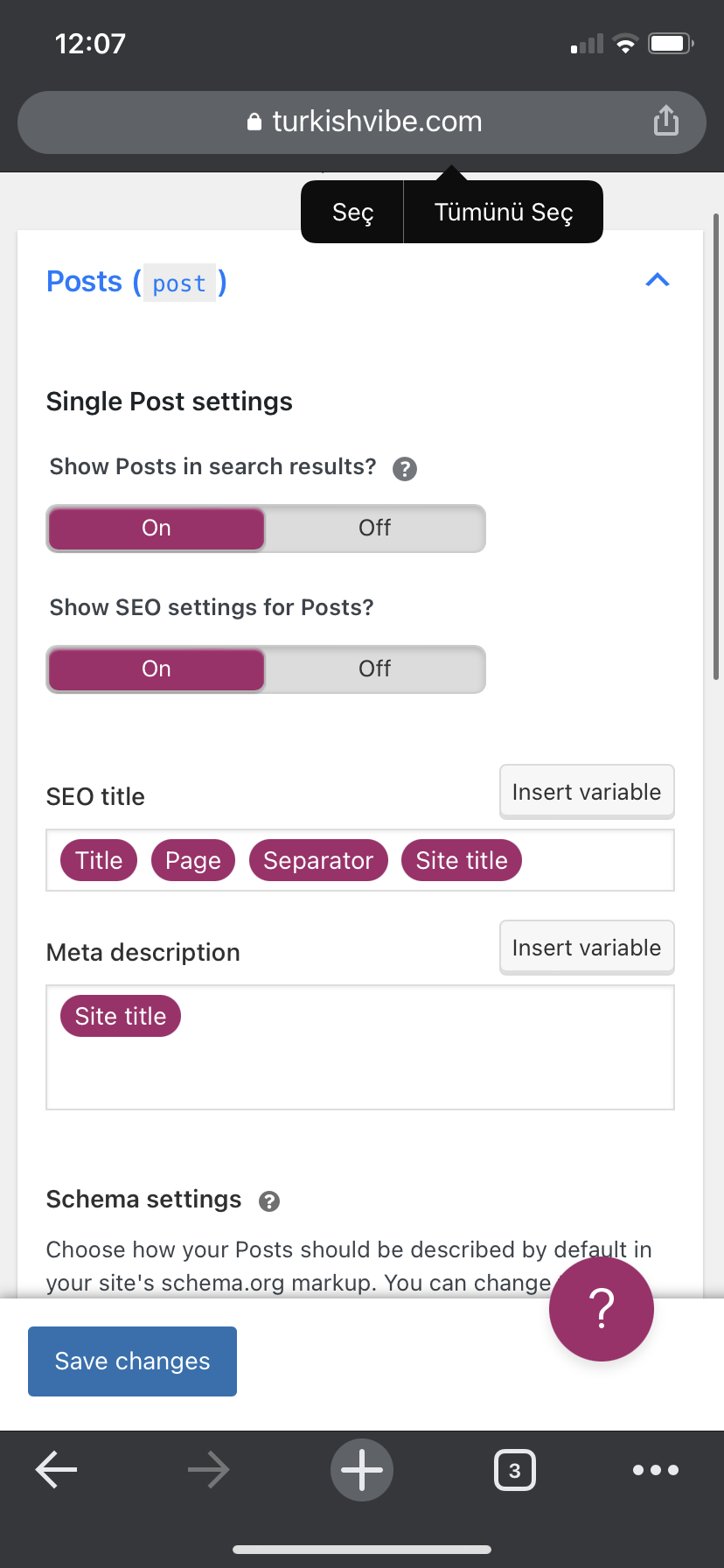Screen dimensions: 724x1568
Task: Collapse section via Posts (post) heading
Action: click(136, 283)
